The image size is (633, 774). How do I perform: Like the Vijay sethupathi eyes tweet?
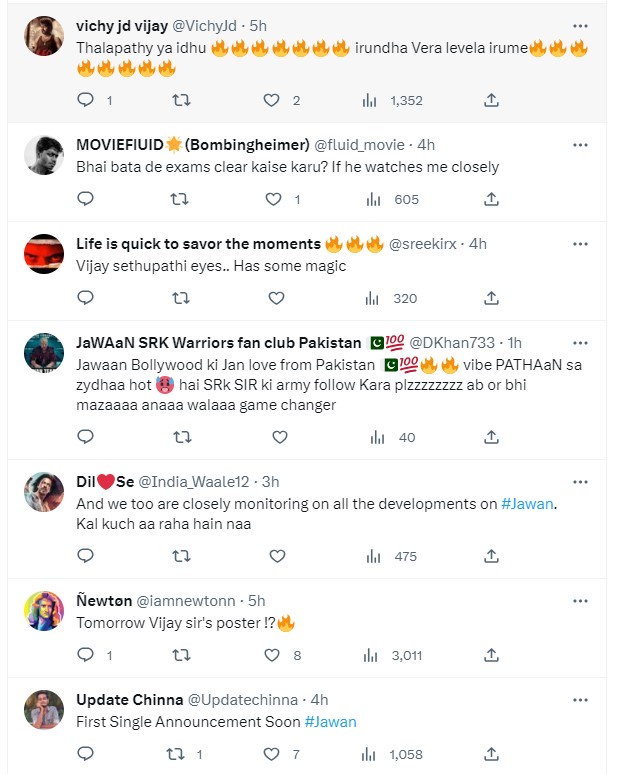tap(274, 298)
